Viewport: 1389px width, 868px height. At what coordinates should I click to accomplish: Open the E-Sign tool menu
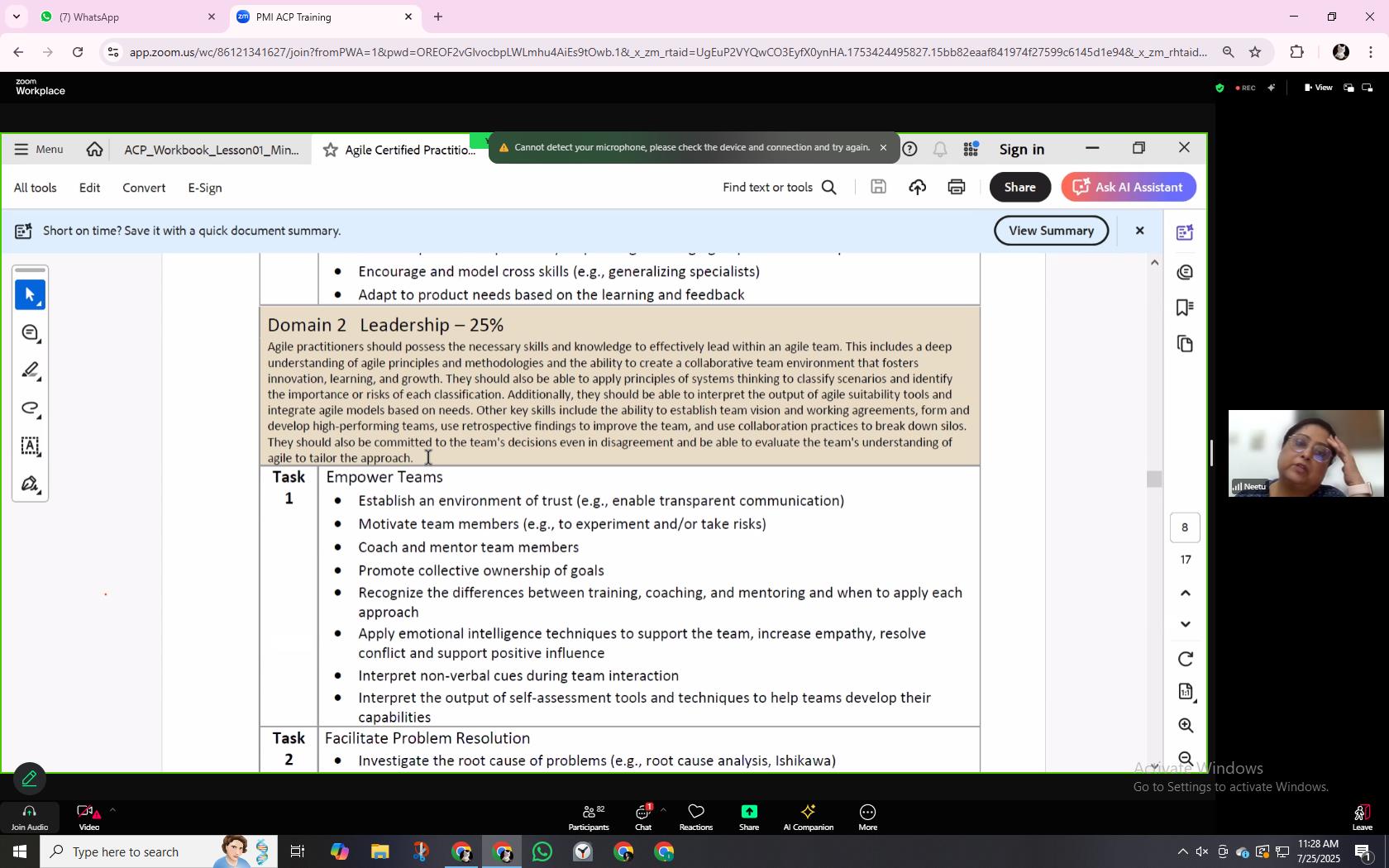pos(205,188)
